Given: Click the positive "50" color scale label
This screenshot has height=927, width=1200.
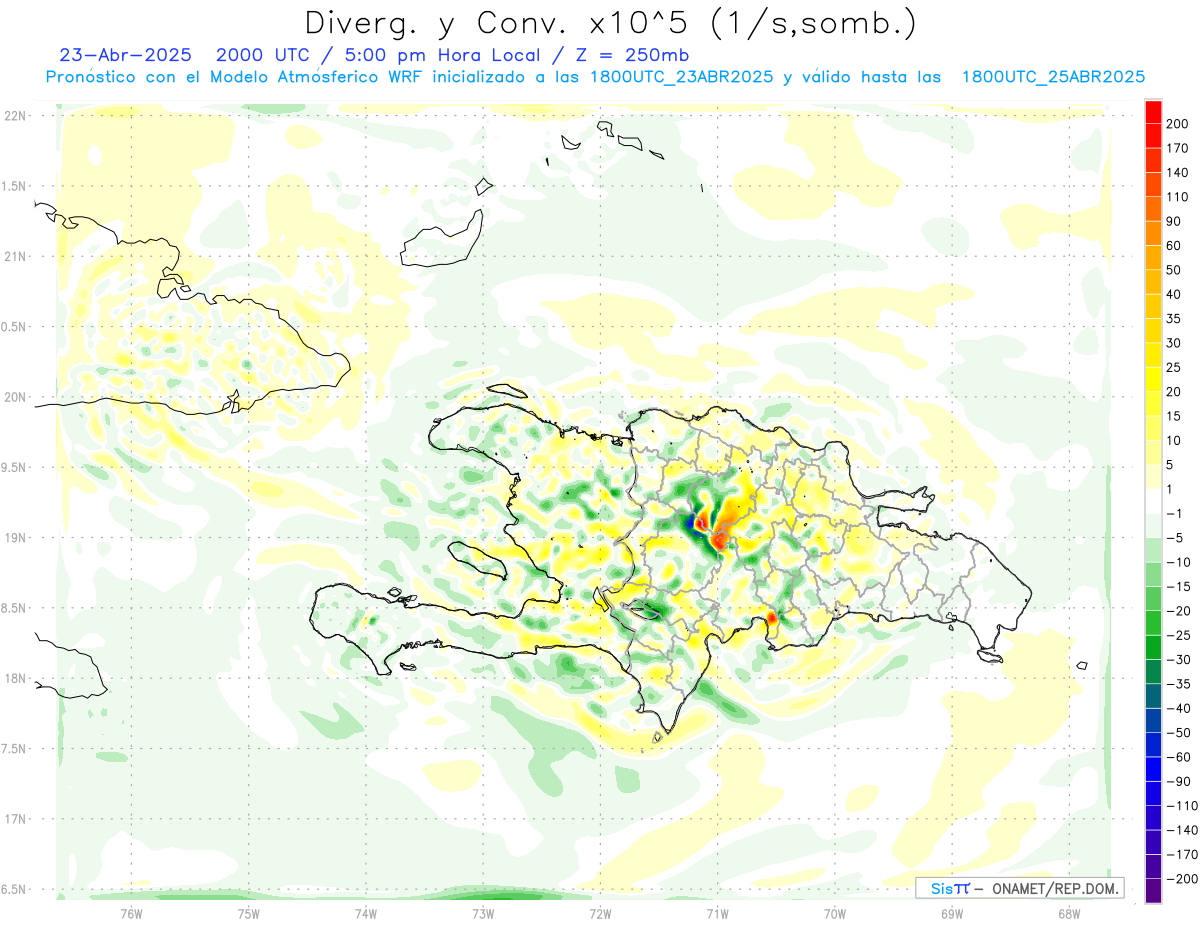Looking at the screenshot, I should point(1174,270).
